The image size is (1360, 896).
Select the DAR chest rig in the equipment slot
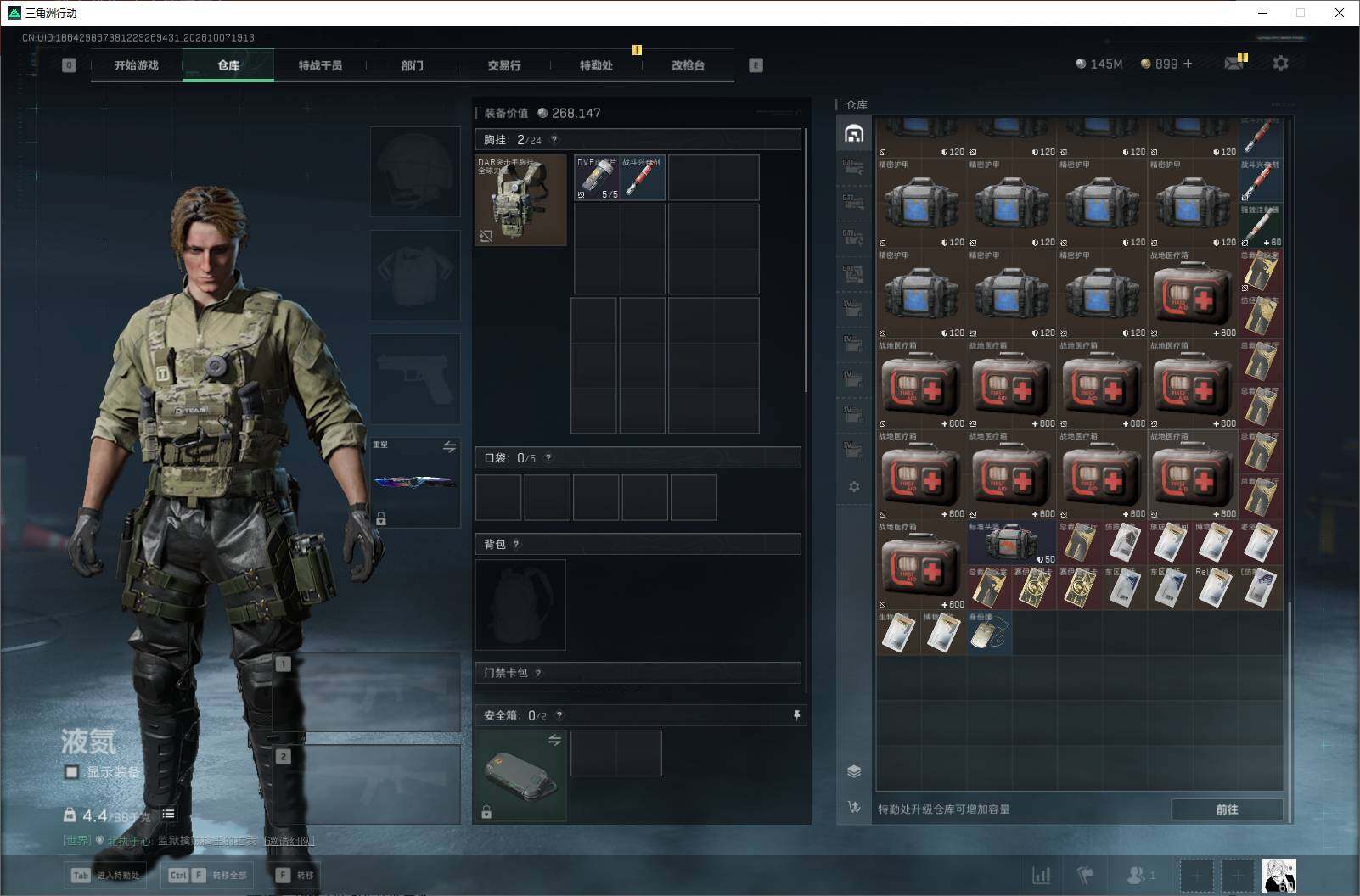coord(520,200)
